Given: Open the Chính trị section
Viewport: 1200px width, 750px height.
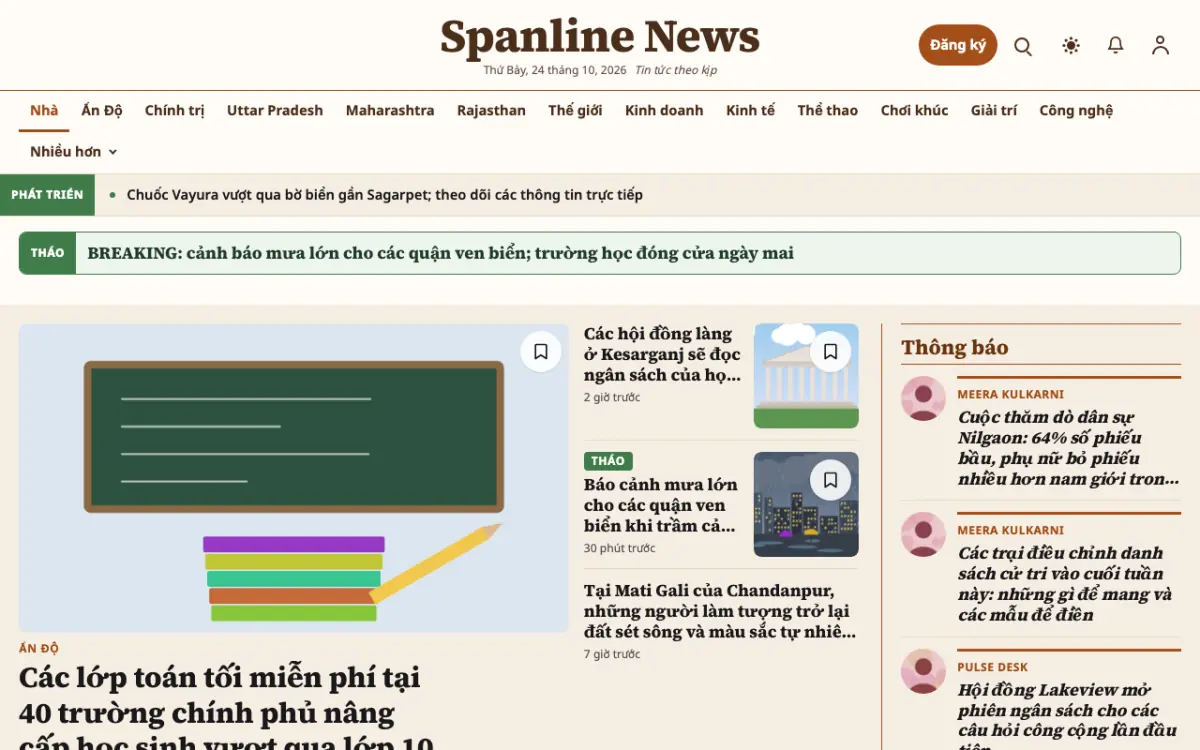Looking at the screenshot, I should (x=174, y=111).
